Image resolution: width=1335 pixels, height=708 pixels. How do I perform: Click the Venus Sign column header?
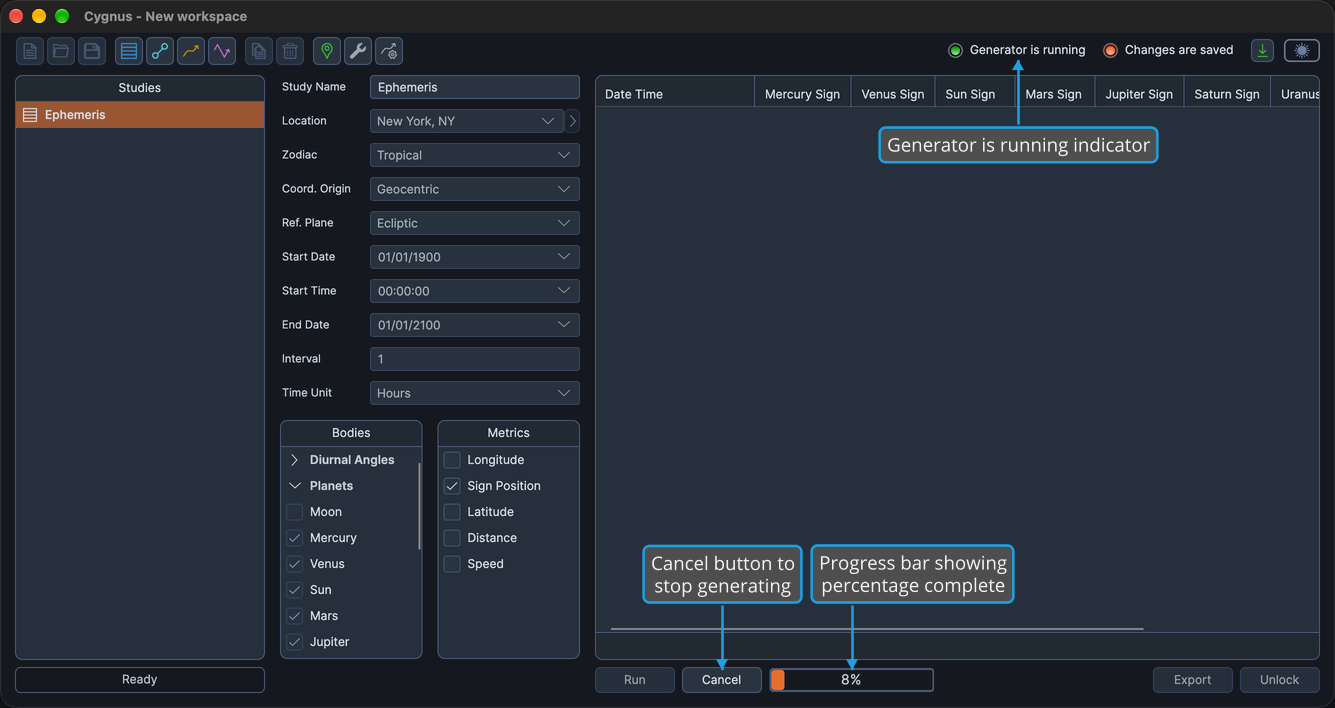893,94
